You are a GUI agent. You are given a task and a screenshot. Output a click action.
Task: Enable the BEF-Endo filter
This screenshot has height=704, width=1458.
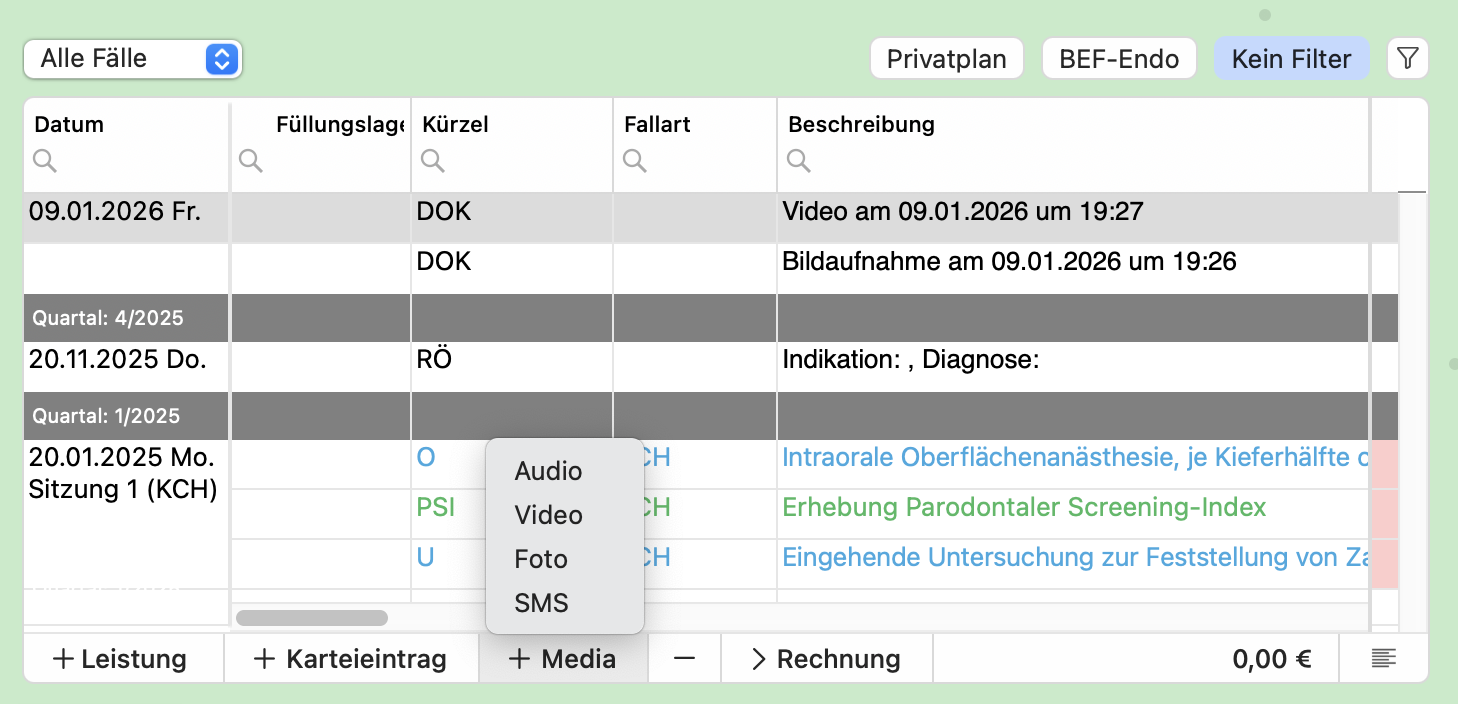click(x=1119, y=59)
